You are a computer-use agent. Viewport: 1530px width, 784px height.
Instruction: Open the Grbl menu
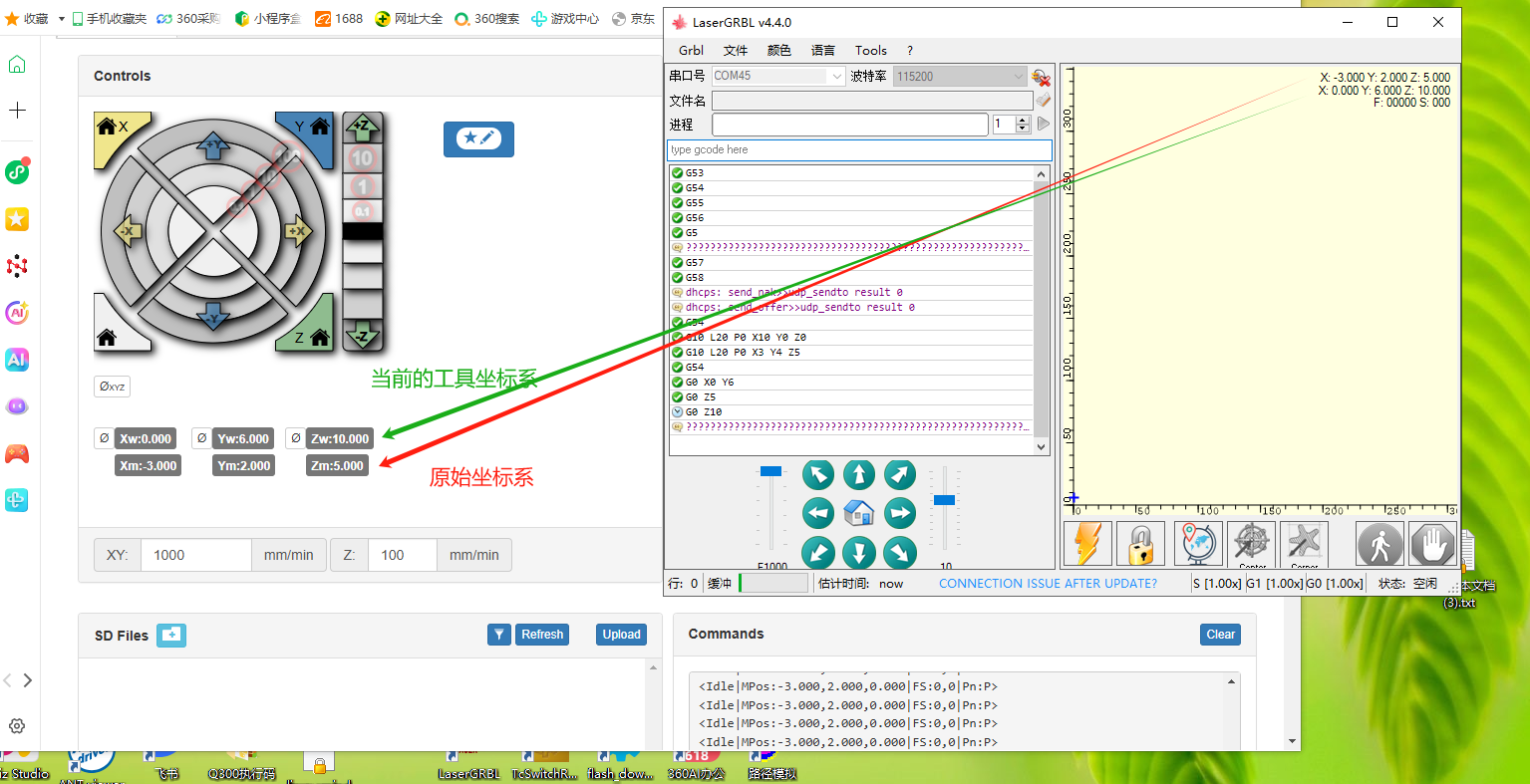689,50
